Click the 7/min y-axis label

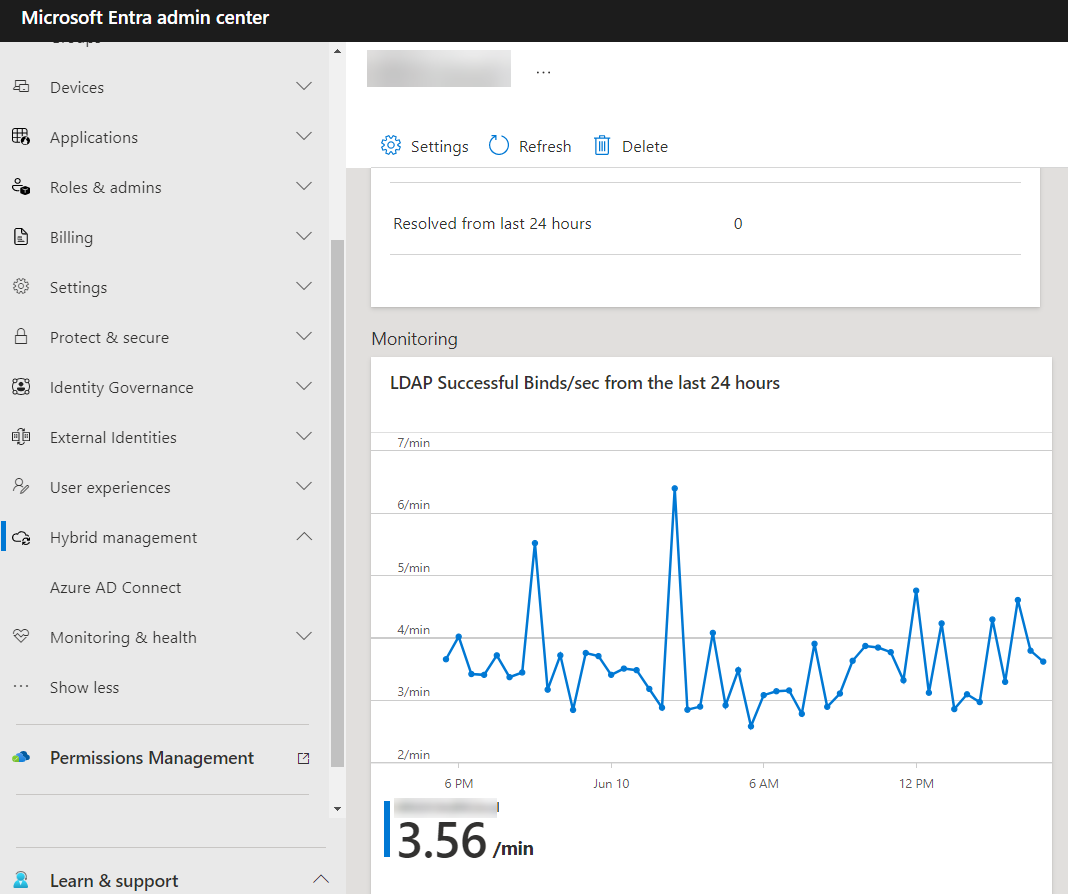click(413, 443)
